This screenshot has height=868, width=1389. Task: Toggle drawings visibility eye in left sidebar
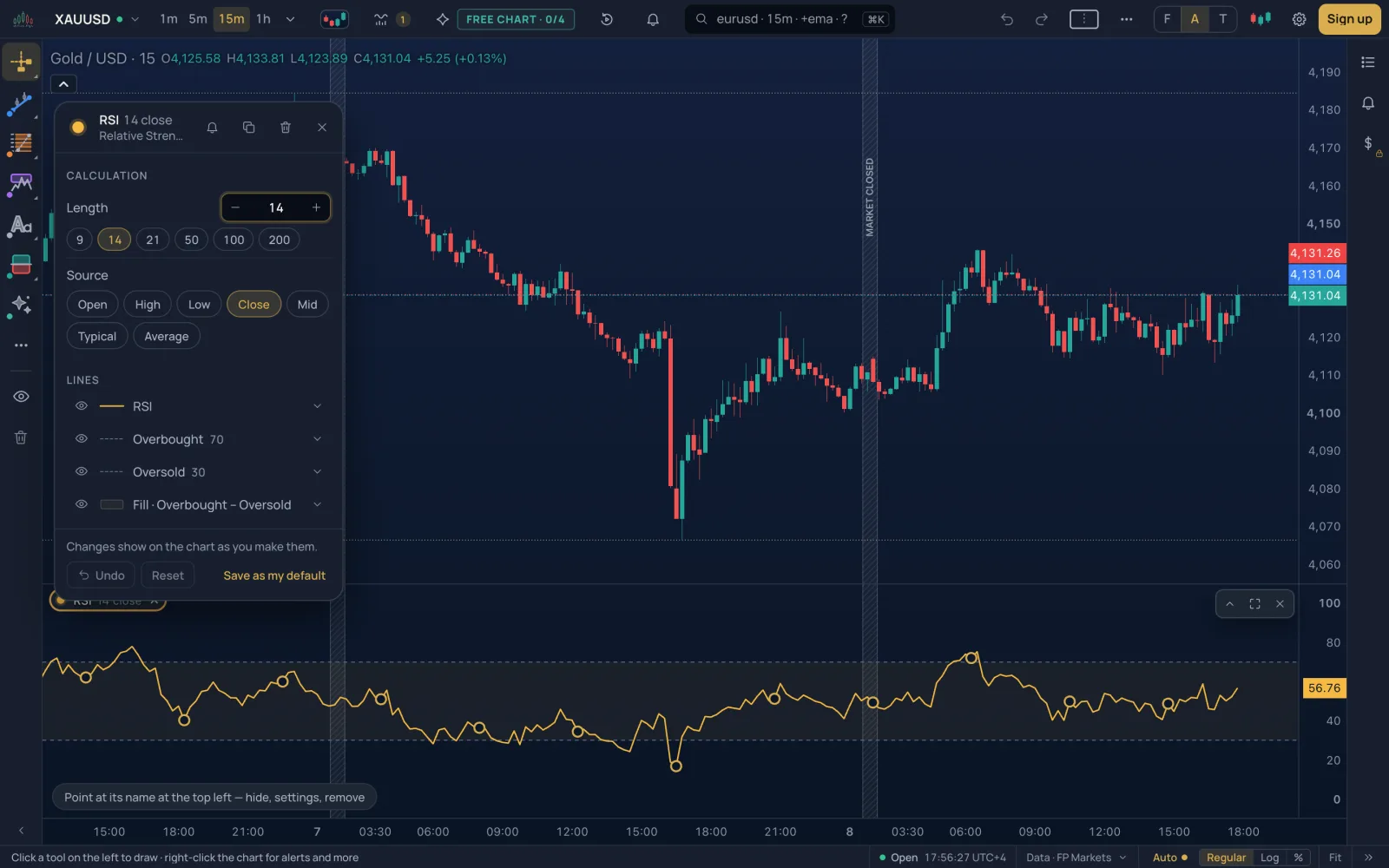pyautogui.click(x=21, y=397)
